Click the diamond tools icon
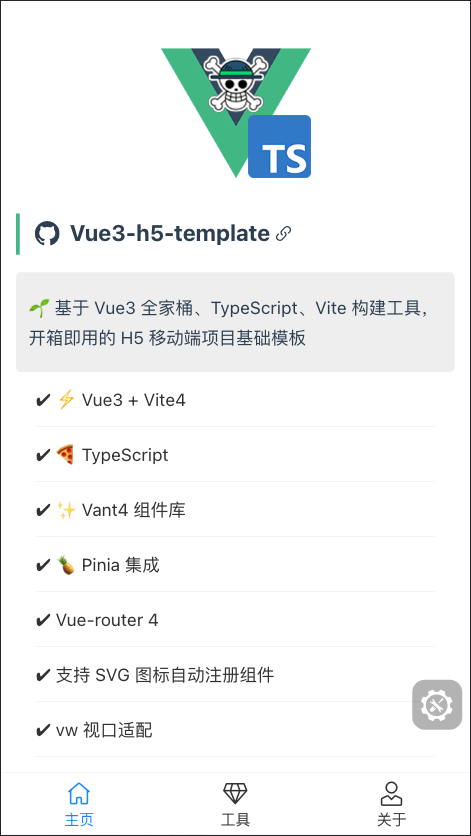471x836 pixels. [235, 793]
